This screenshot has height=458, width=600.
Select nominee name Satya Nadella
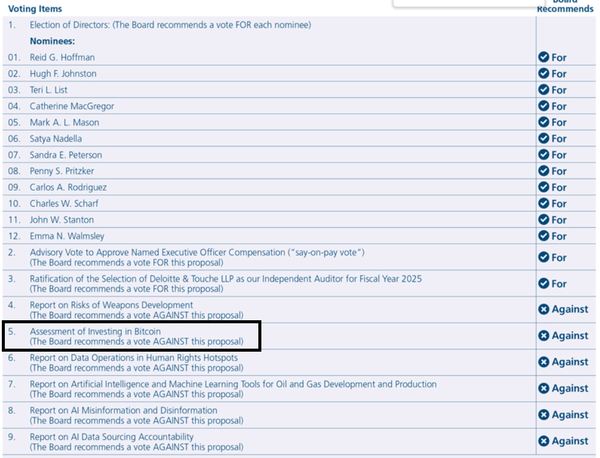(x=56, y=139)
